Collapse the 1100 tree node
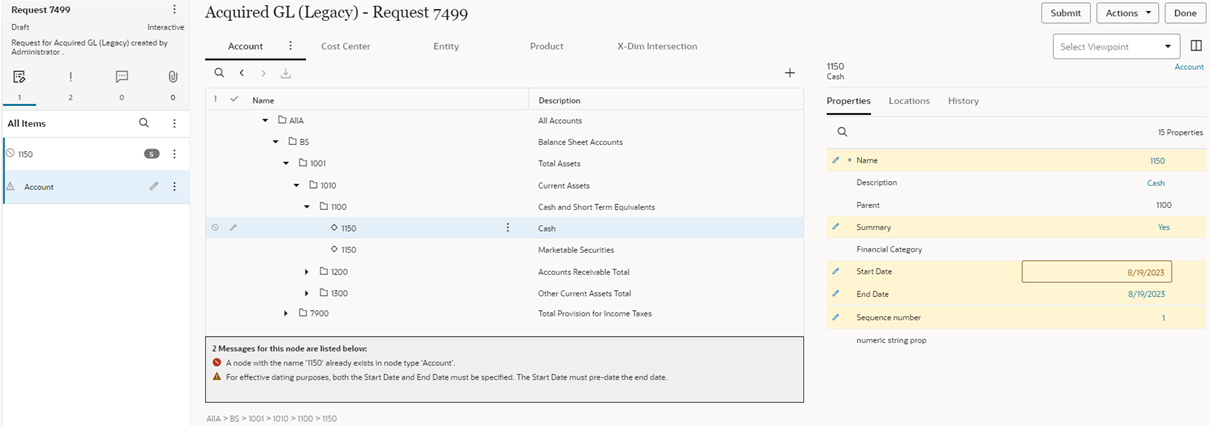 pyautogui.click(x=307, y=207)
